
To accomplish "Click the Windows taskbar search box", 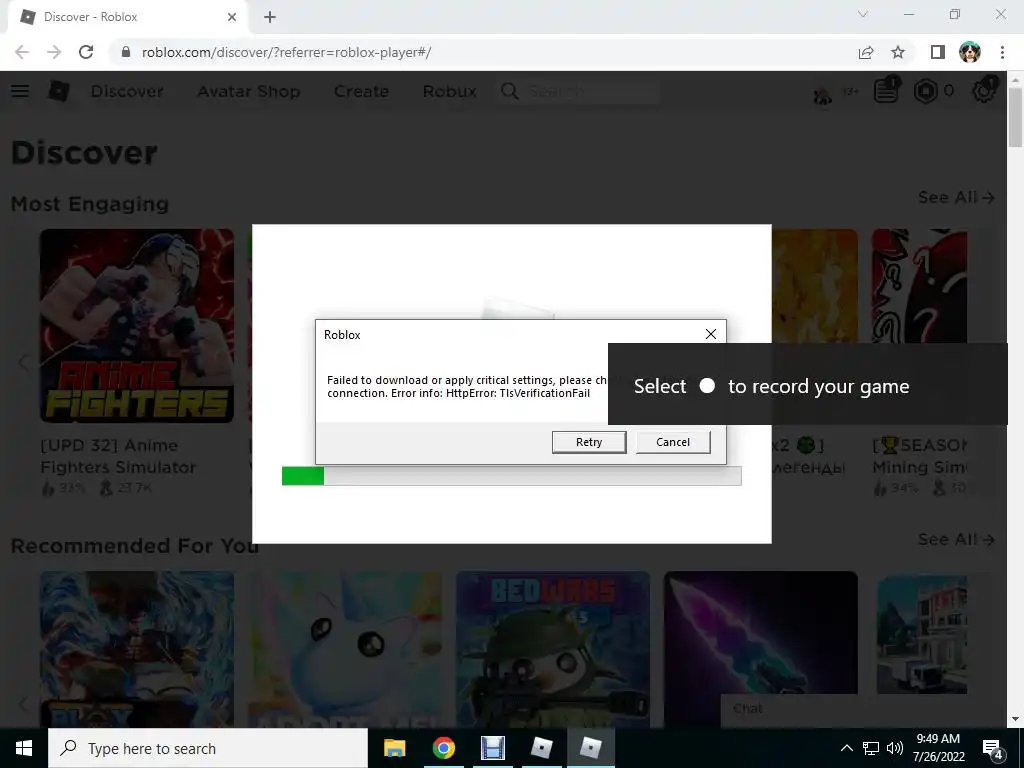I will tap(208, 748).
